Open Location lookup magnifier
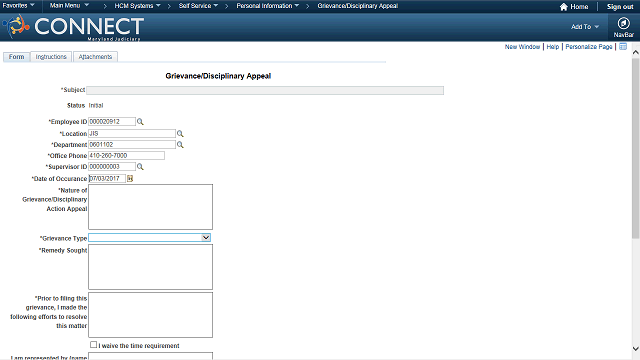Screen dimensions: 640x360 pos(180,133)
